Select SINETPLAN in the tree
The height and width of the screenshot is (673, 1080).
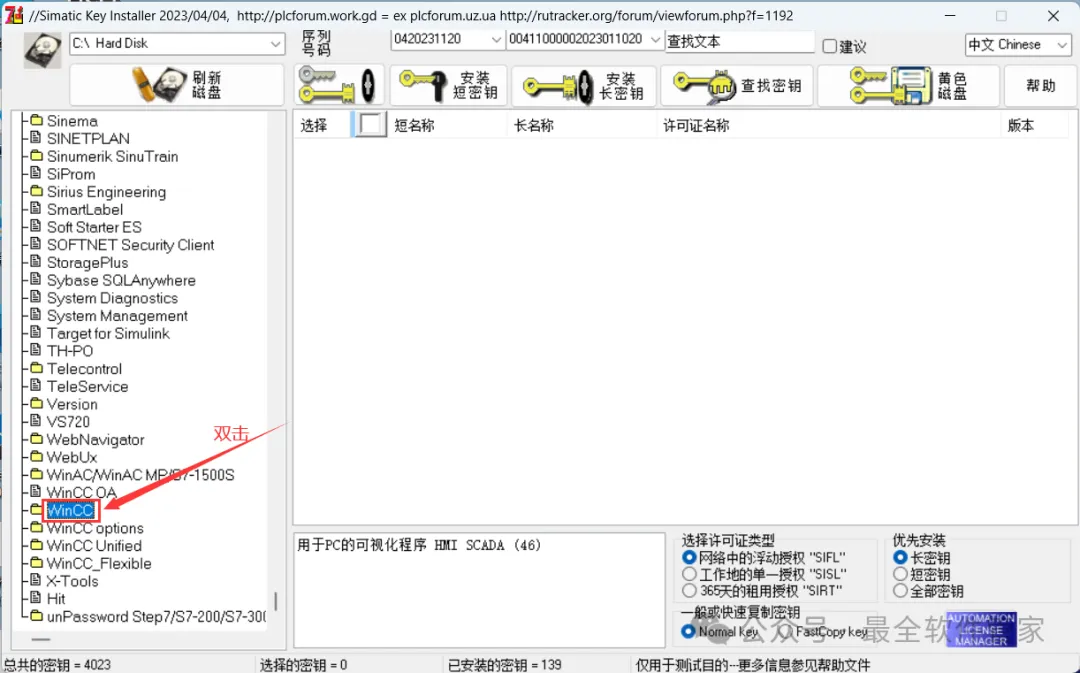tap(88, 138)
